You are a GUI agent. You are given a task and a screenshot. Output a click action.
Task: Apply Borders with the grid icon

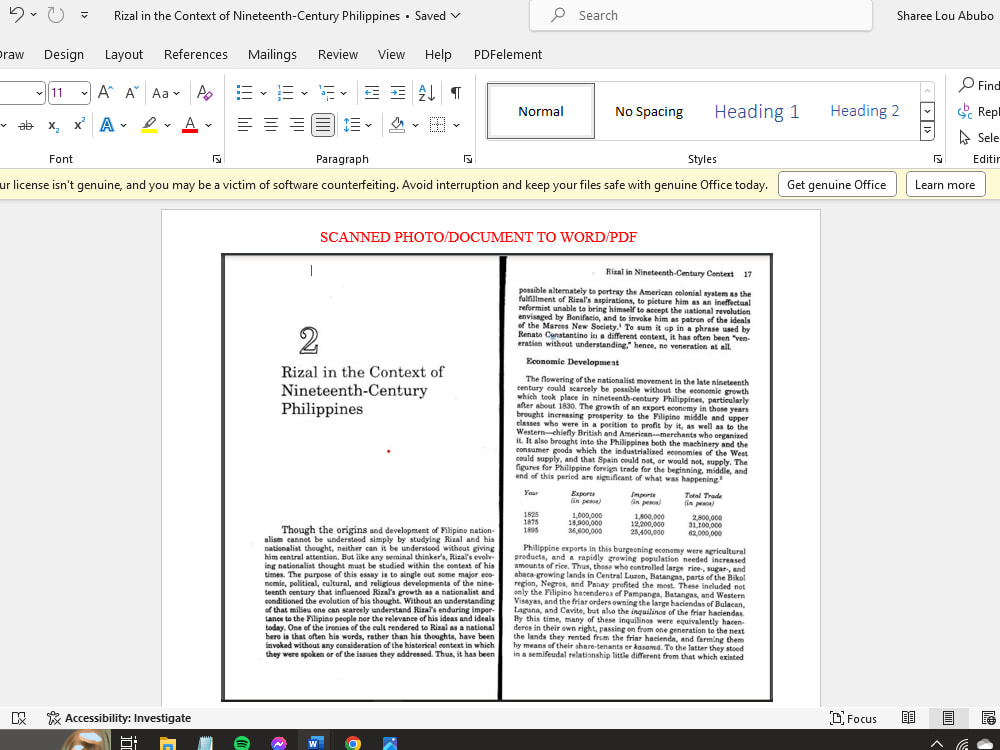pos(438,125)
